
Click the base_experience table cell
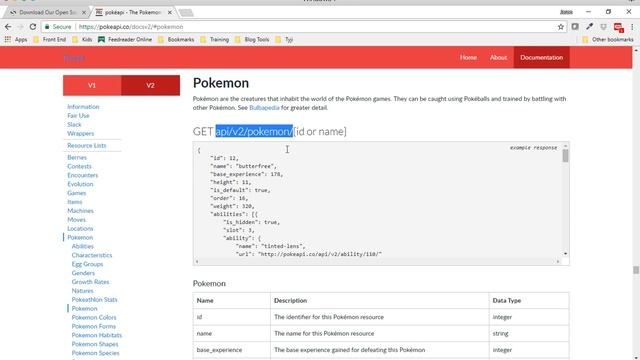(x=231, y=350)
